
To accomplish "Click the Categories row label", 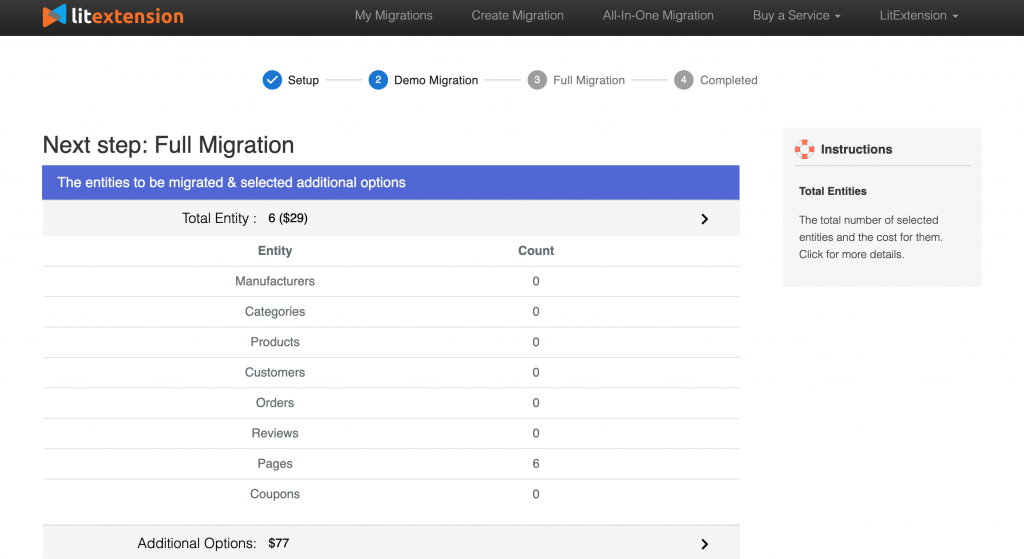I will [x=275, y=312].
